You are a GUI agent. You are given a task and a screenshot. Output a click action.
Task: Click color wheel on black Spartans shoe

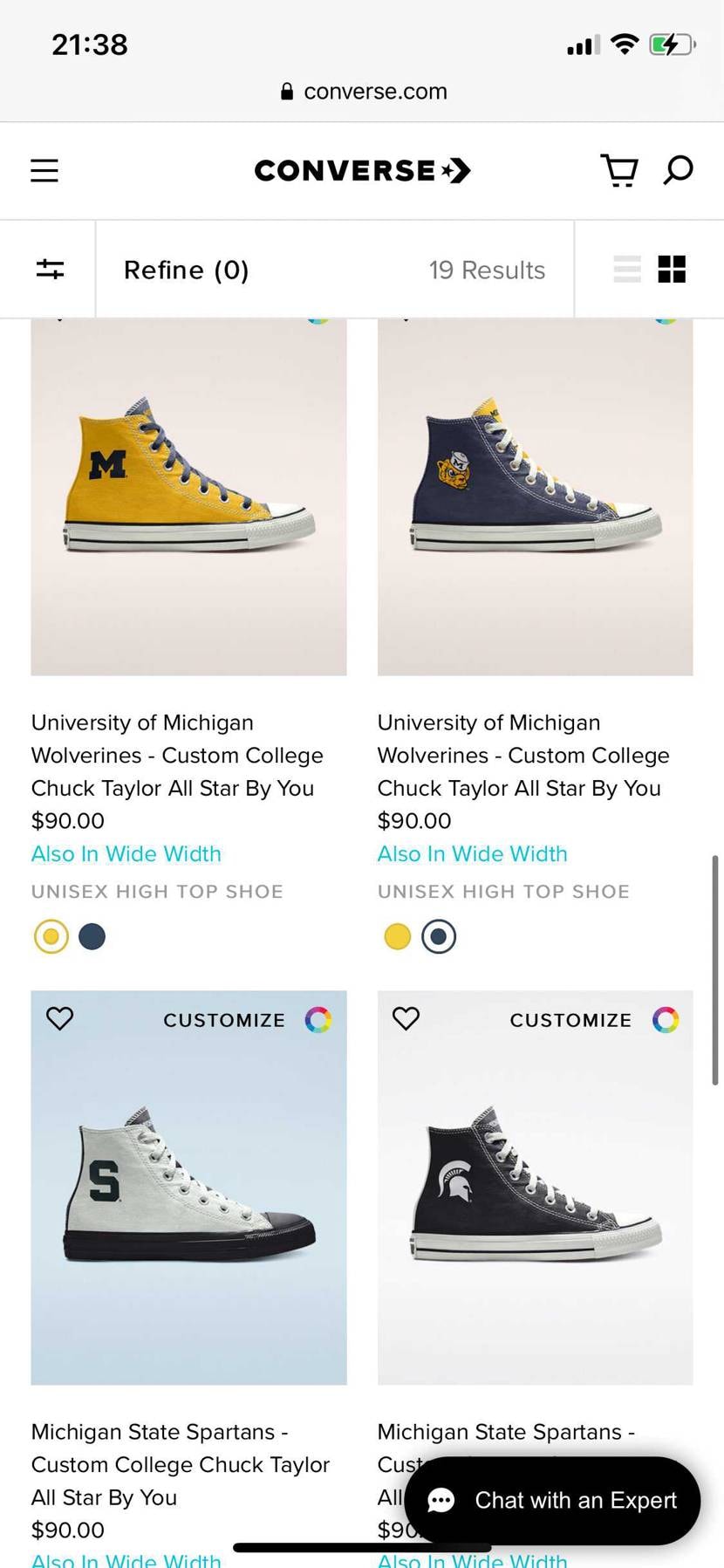(x=666, y=1019)
